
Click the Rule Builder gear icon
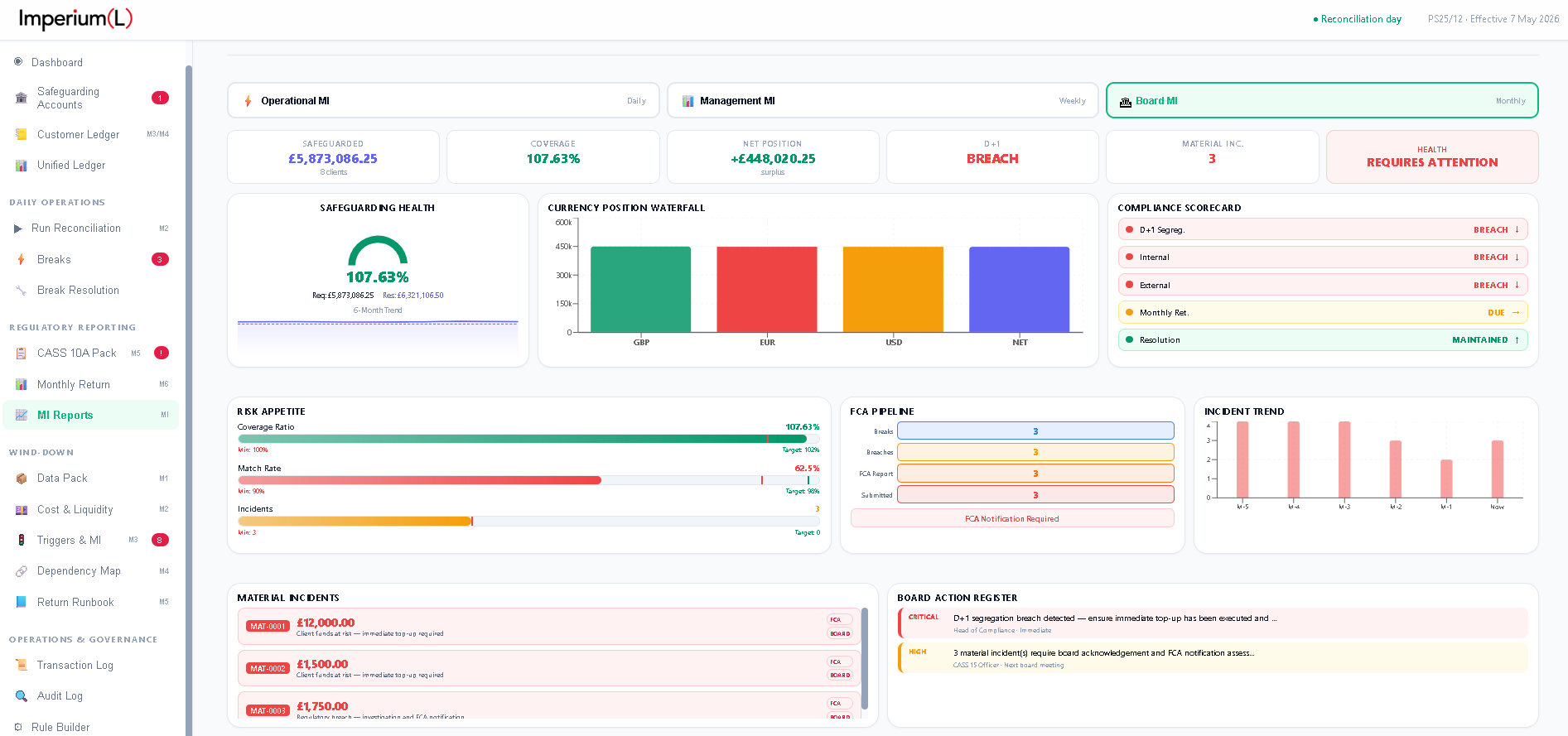click(x=18, y=727)
